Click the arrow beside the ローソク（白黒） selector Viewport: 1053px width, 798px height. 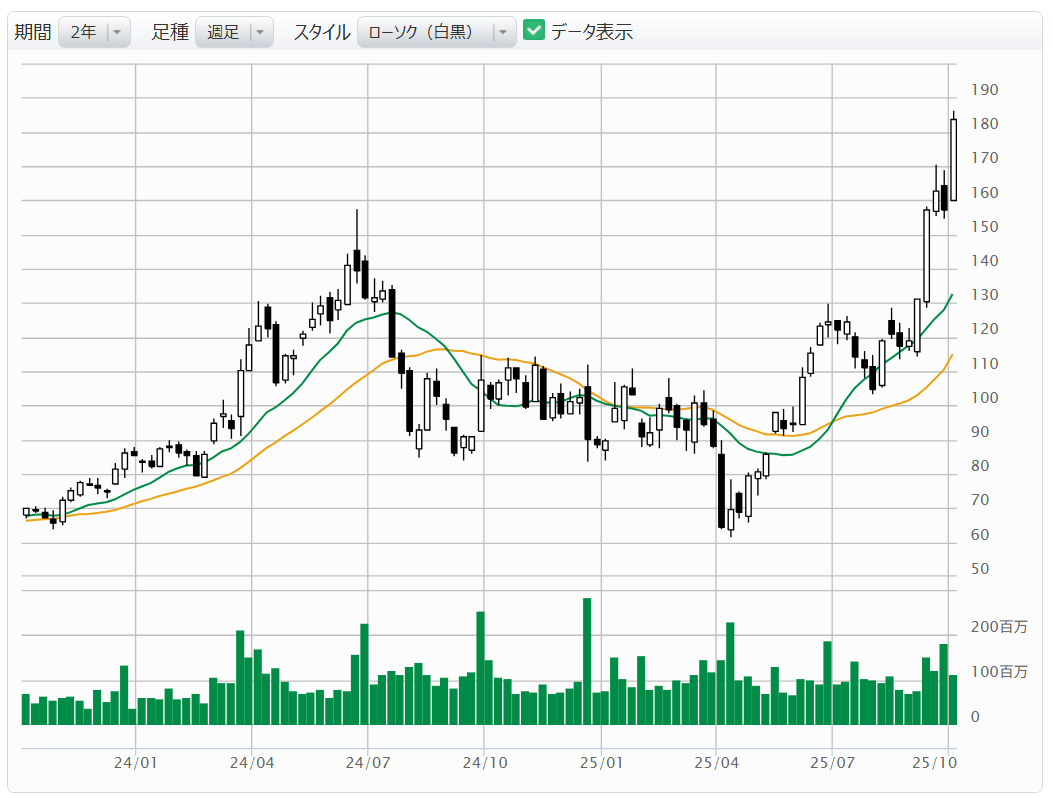pyautogui.click(x=503, y=32)
